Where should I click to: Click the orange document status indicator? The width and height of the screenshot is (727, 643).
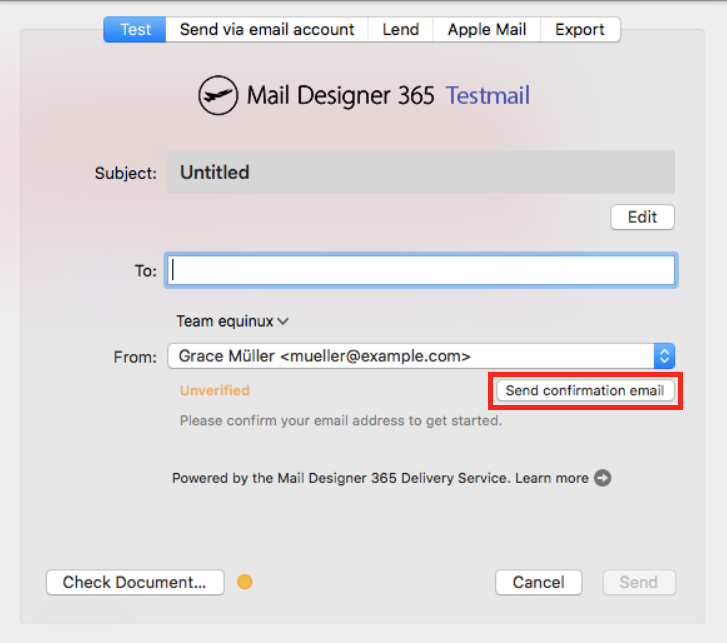(245, 582)
